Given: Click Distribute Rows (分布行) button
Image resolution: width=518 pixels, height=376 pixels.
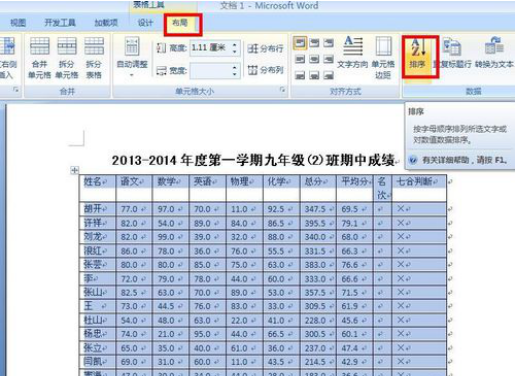Looking at the screenshot, I should tap(265, 49).
